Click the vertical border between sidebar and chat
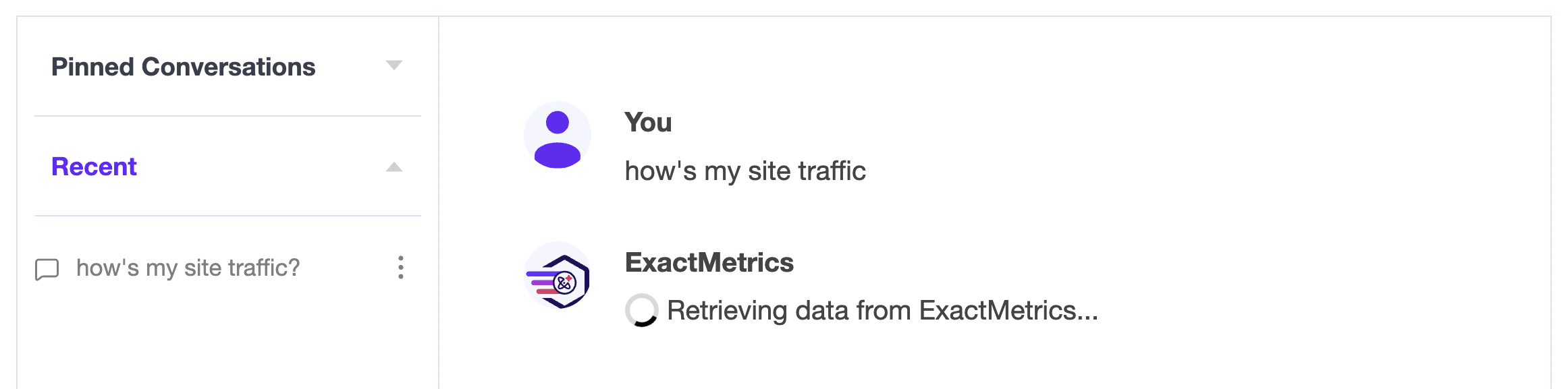The height and width of the screenshot is (389, 1568). click(x=439, y=202)
